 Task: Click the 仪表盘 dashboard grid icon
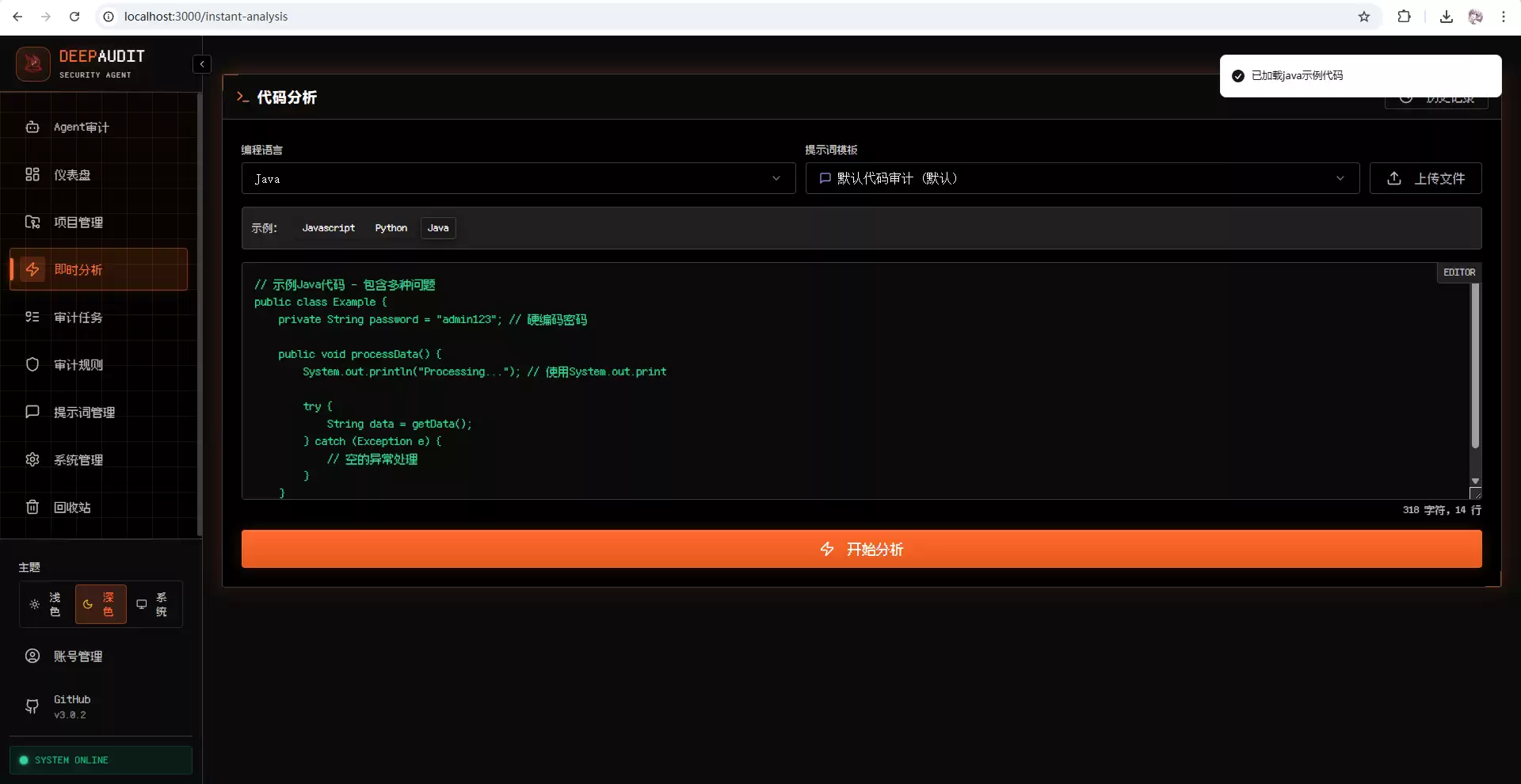[32, 174]
